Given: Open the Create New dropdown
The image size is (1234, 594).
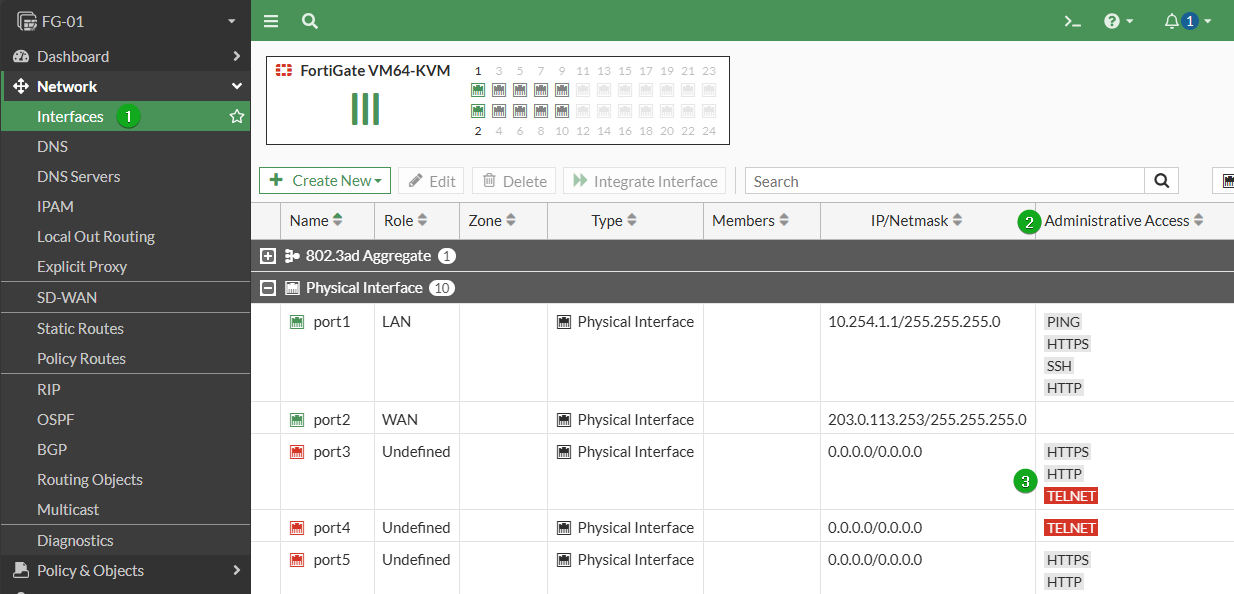Looking at the screenshot, I should pos(325,181).
